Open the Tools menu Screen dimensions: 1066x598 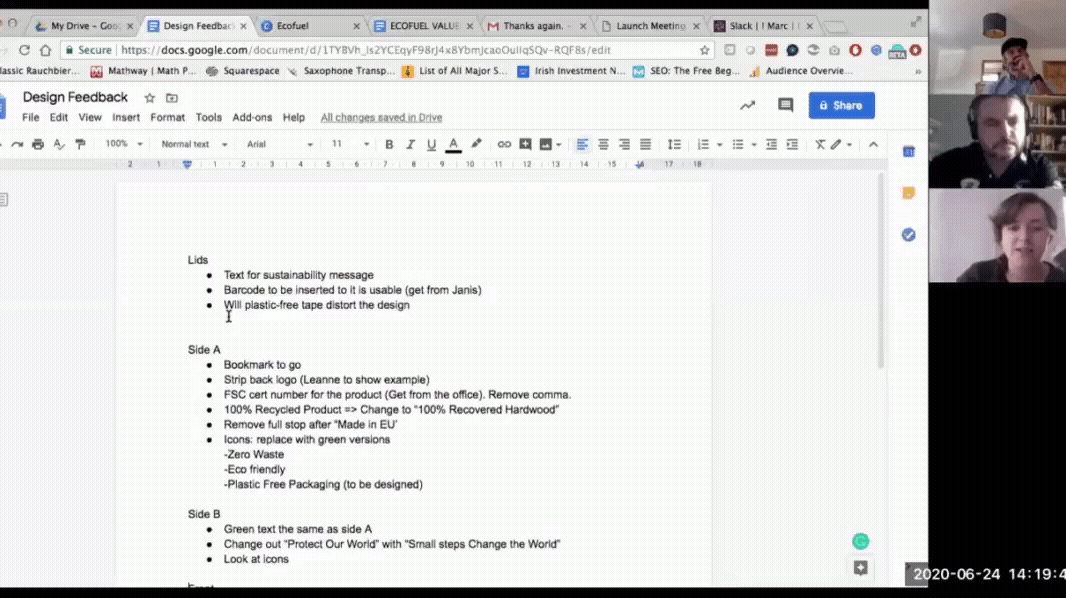tap(209, 118)
